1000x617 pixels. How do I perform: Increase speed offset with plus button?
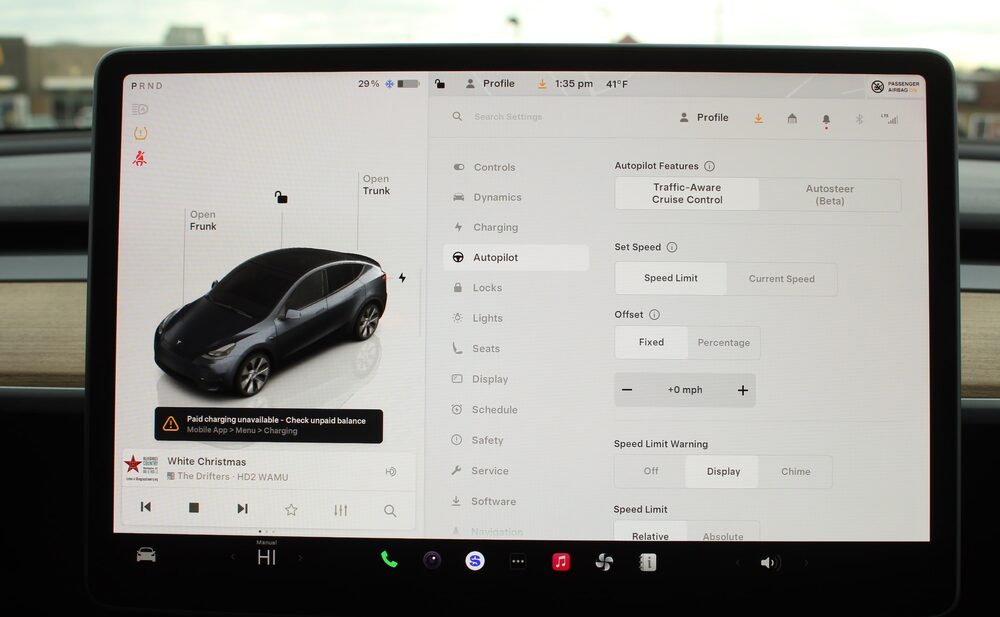click(742, 390)
